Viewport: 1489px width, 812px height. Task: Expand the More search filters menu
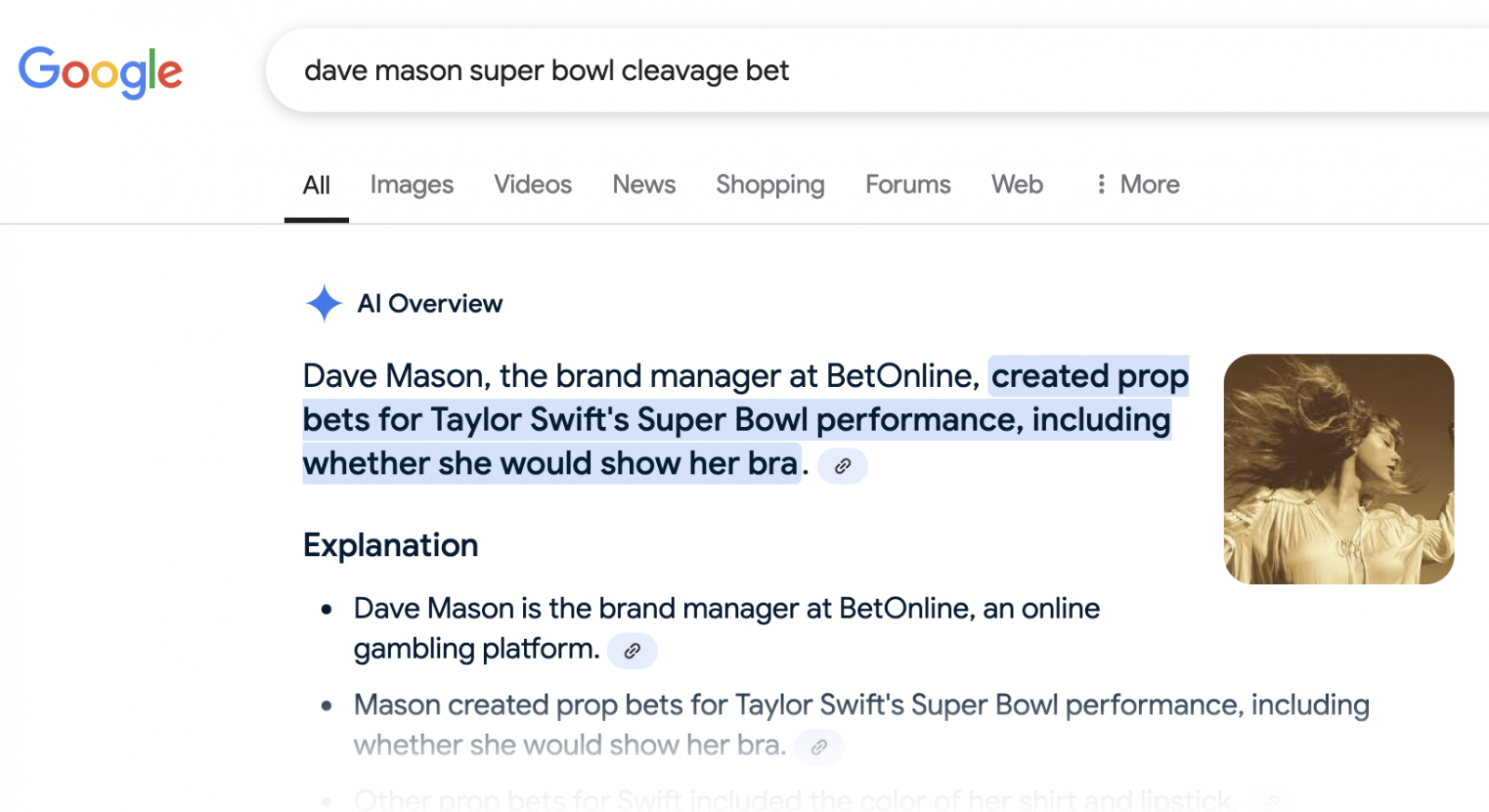pos(1137,184)
